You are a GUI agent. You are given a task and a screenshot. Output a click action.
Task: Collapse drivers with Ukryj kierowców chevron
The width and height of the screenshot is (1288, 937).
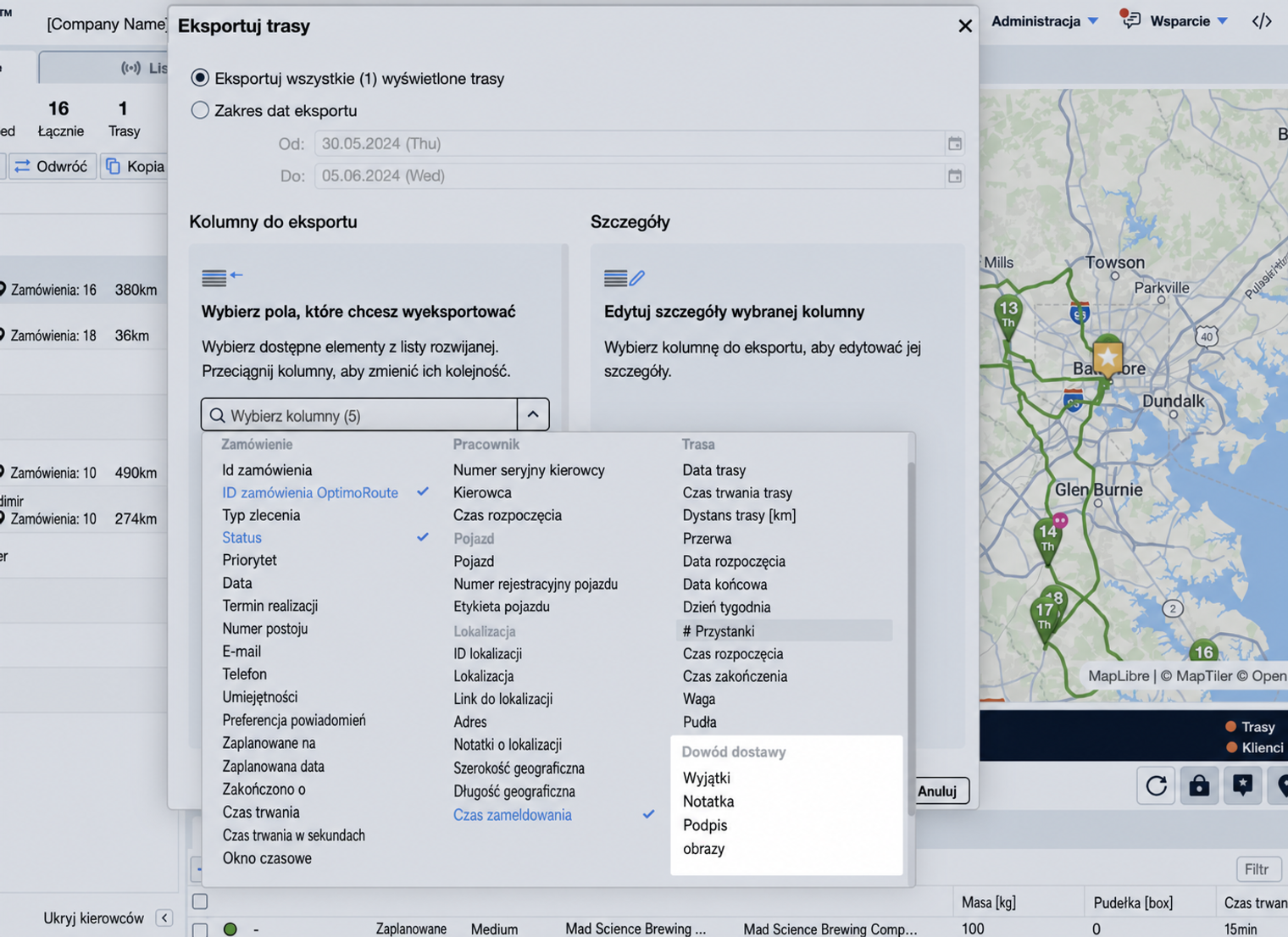pos(164,918)
